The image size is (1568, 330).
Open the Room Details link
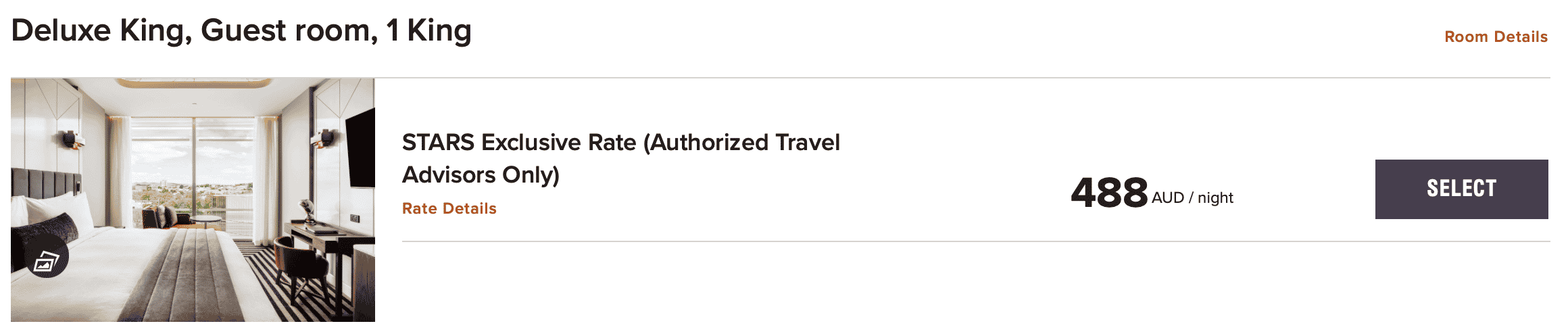[1495, 37]
